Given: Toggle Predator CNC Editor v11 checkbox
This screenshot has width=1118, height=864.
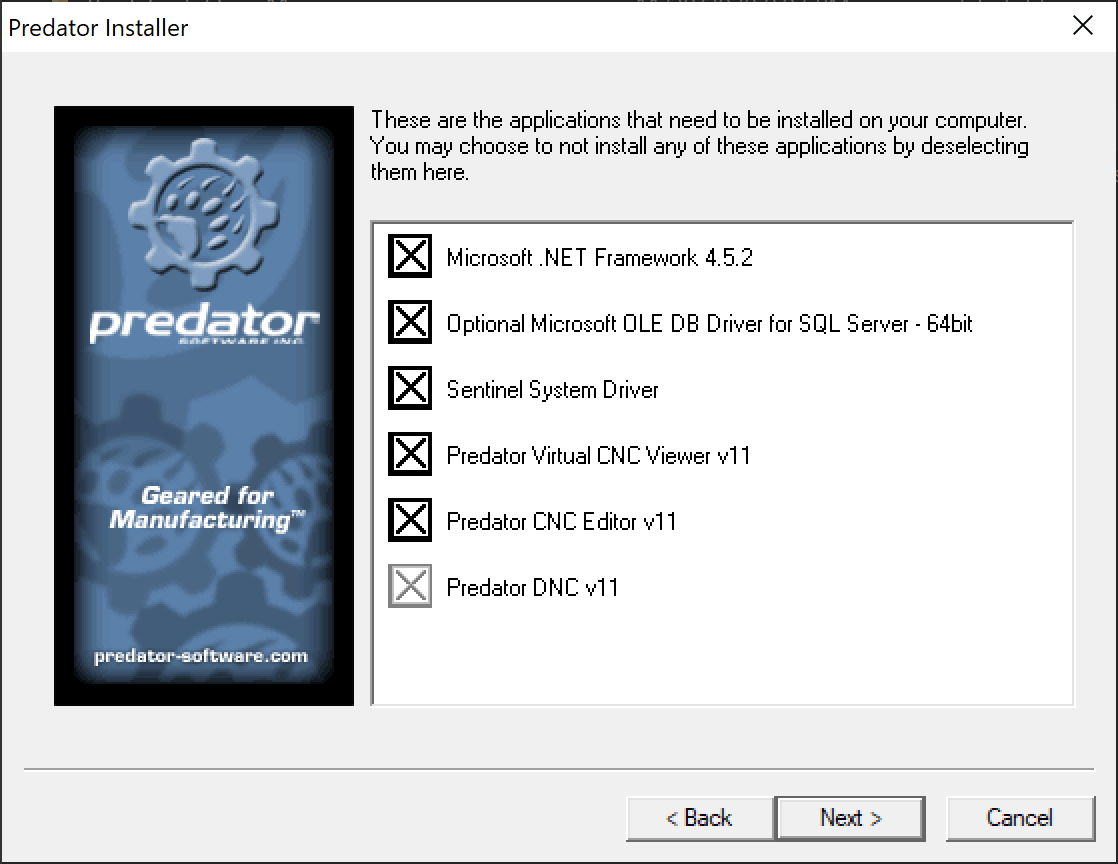Looking at the screenshot, I should coord(410,520).
